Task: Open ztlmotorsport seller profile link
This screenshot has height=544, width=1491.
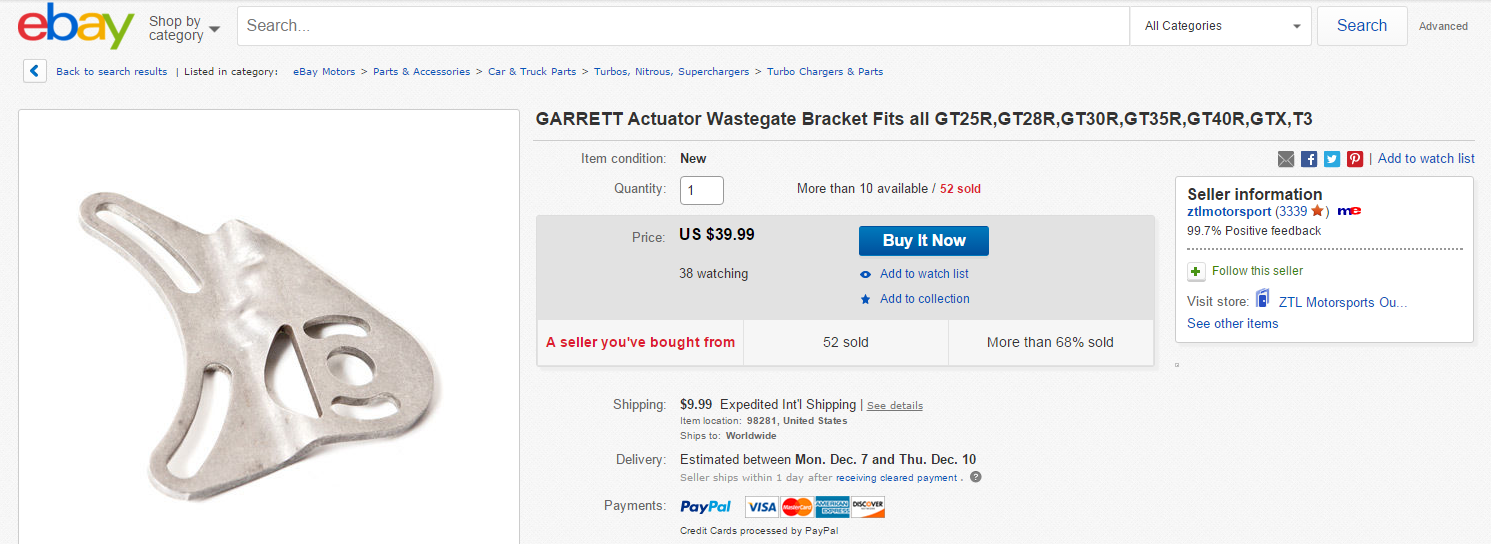Action: 1229,211
